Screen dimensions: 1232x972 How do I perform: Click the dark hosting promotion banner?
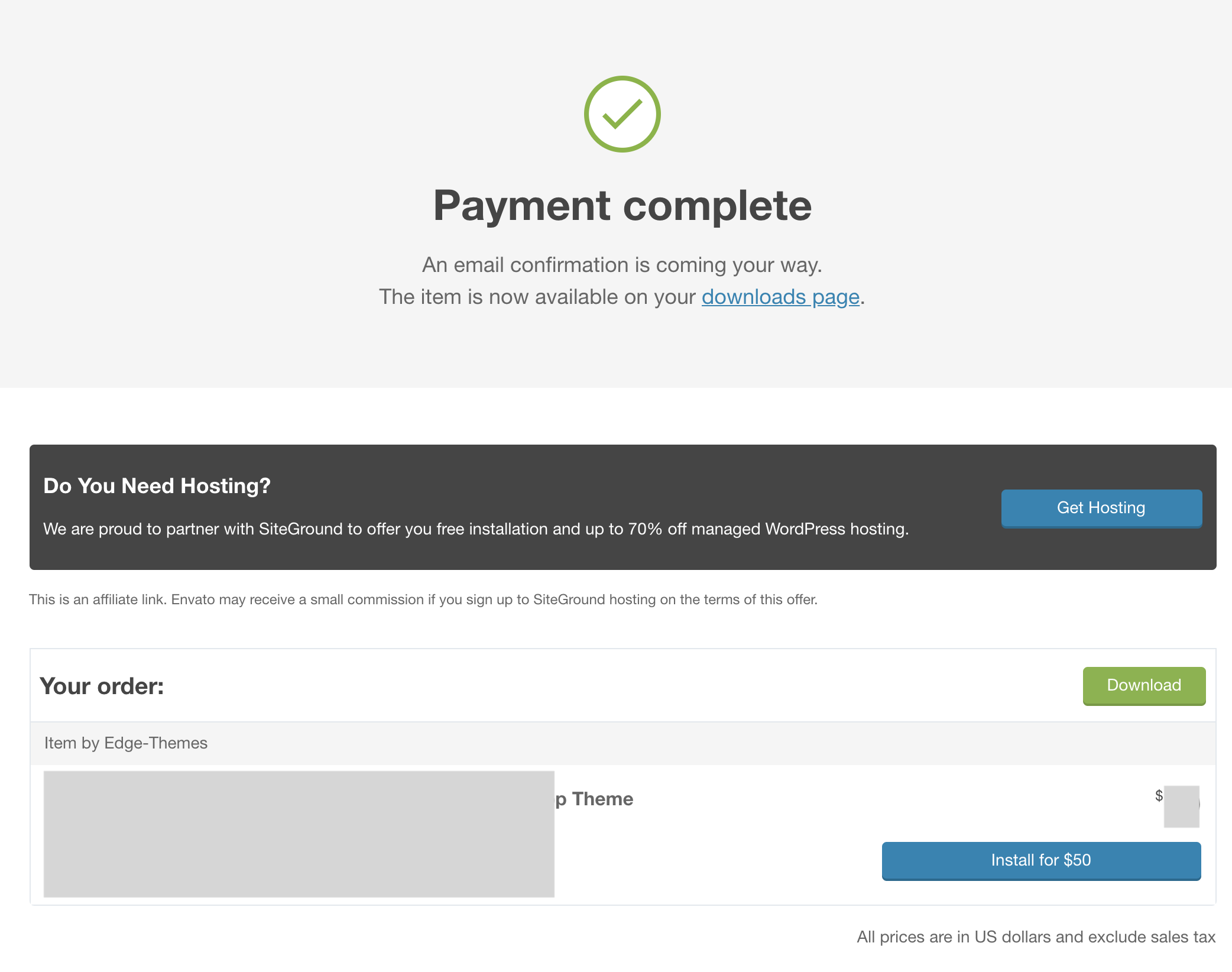(623, 507)
